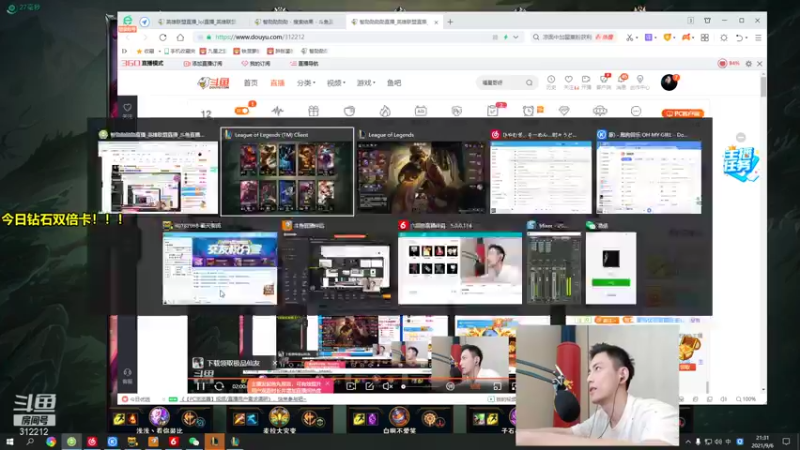
Task: Pause the stream video player
Action: [201, 387]
